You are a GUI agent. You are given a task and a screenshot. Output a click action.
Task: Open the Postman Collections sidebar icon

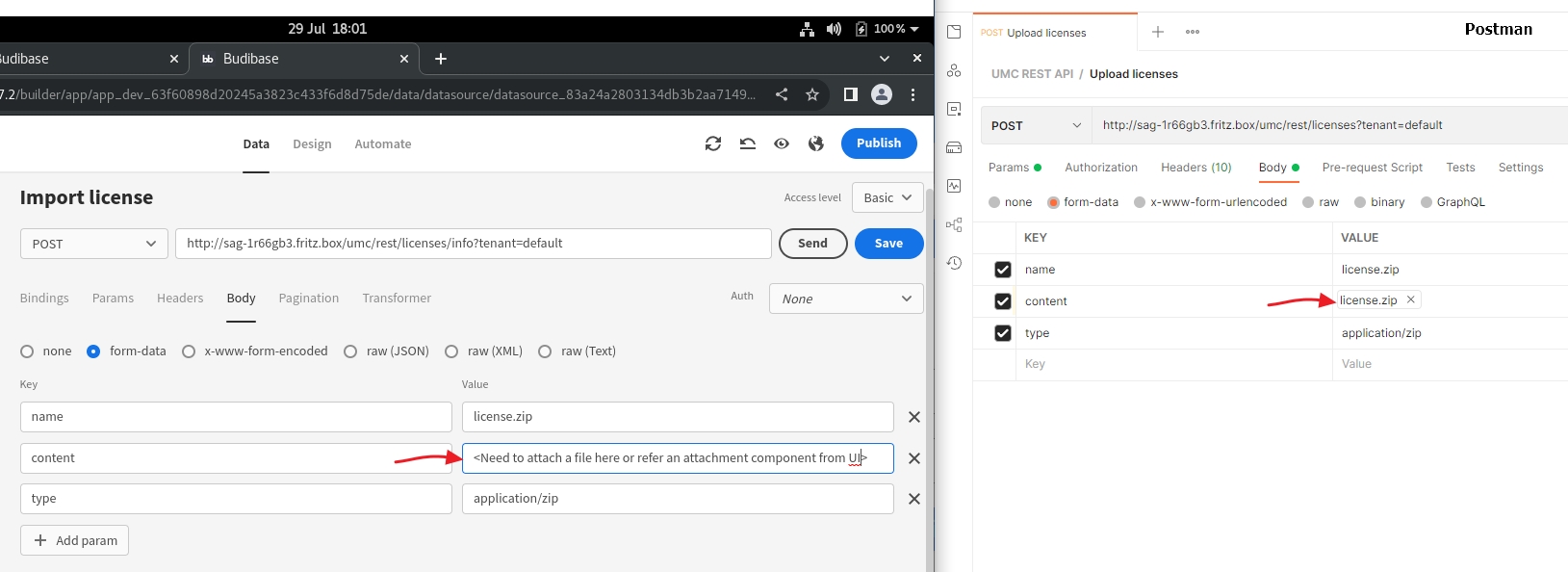point(954,32)
